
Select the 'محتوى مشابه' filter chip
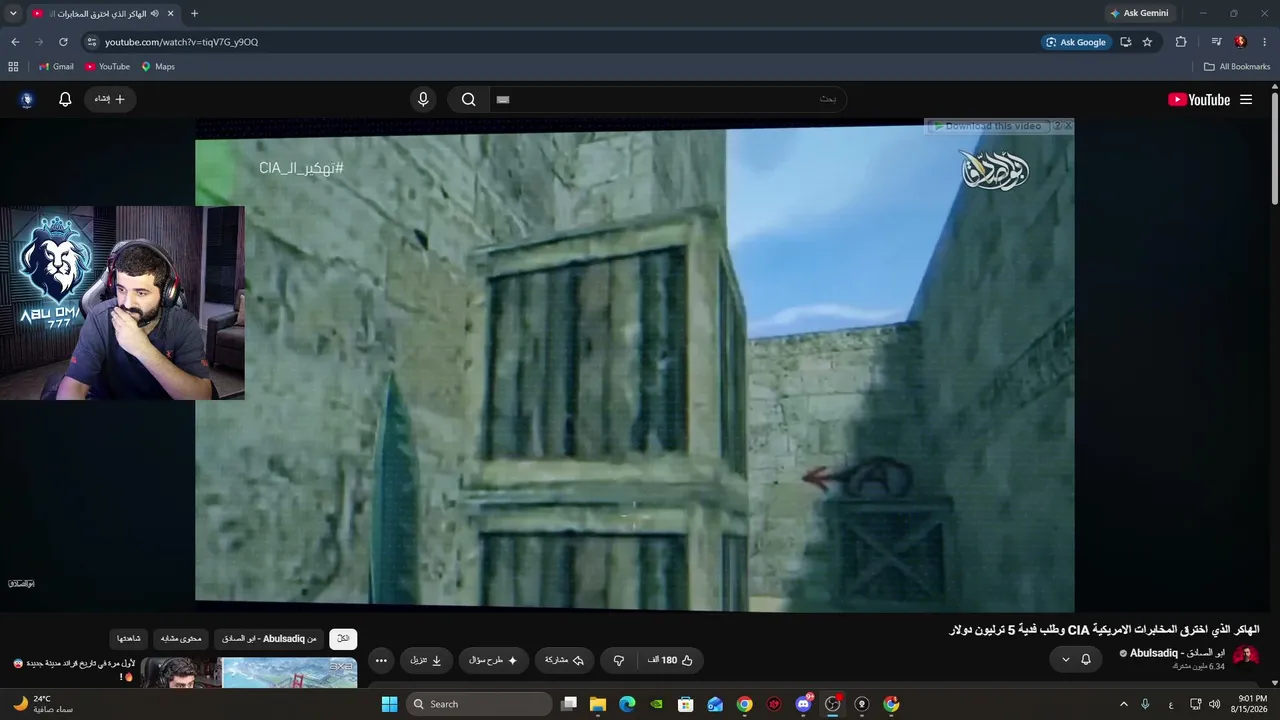coord(181,638)
